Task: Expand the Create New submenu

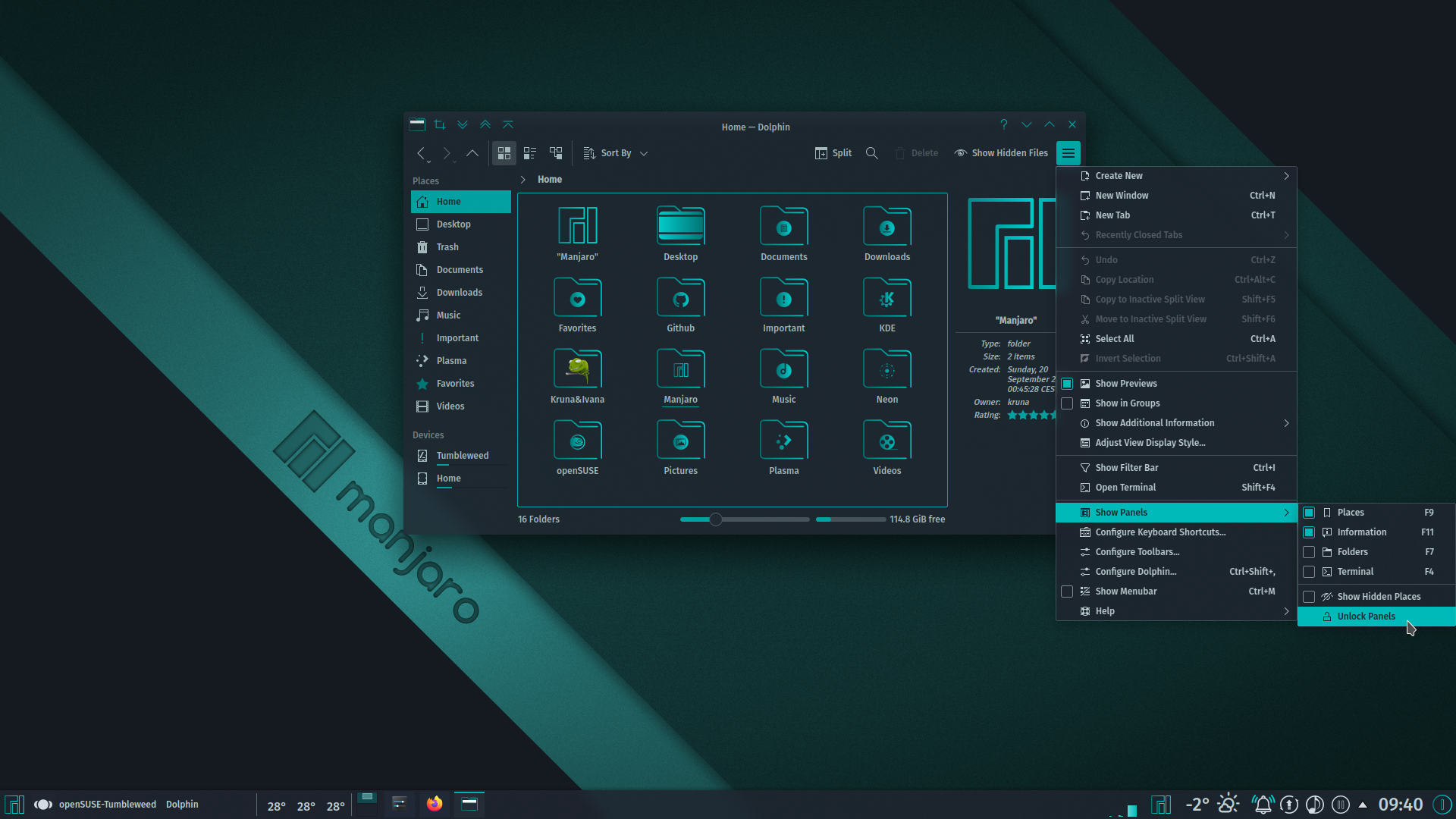Action: coord(1176,176)
